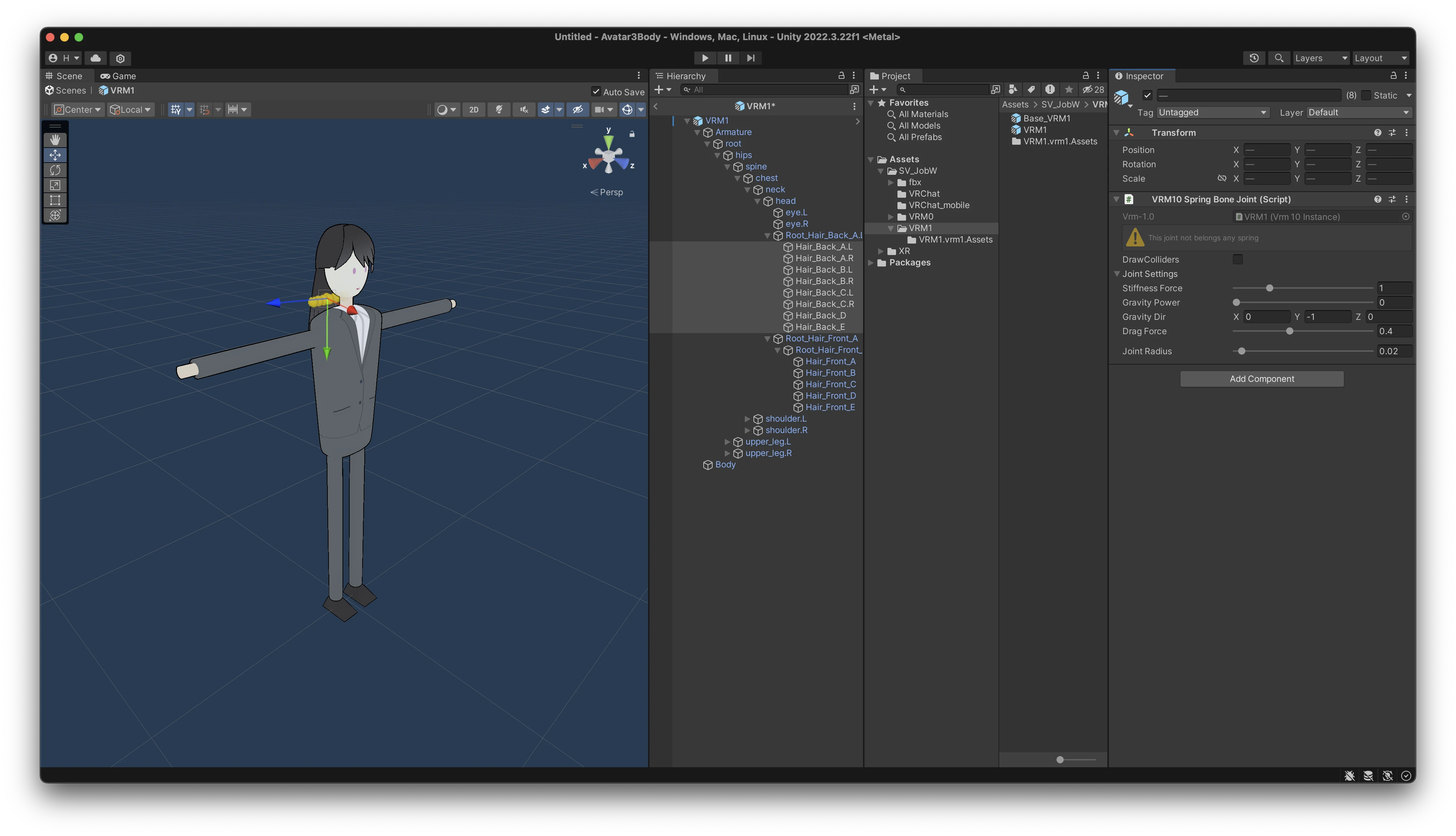
Task: Open Scene view more options menu
Action: [638, 76]
